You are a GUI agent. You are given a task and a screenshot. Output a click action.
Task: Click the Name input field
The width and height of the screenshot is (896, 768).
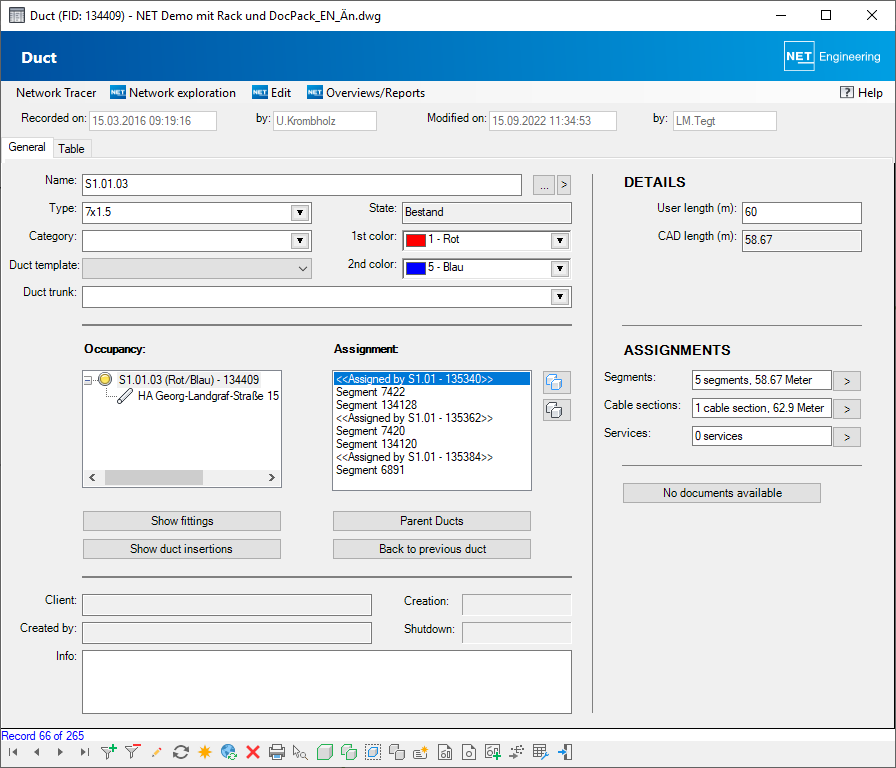pyautogui.click(x=302, y=185)
